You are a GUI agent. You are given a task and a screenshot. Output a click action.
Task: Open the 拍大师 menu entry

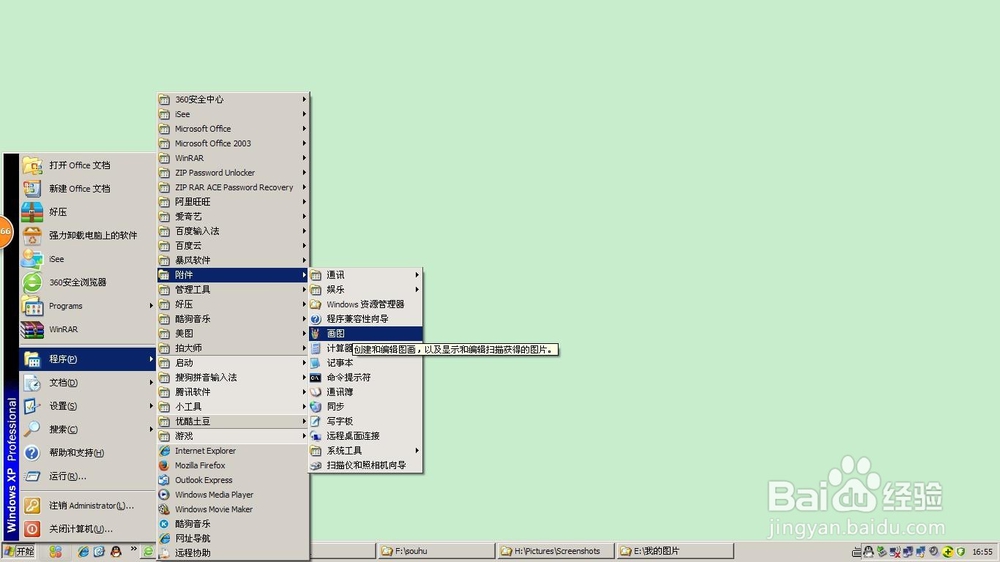point(233,348)
